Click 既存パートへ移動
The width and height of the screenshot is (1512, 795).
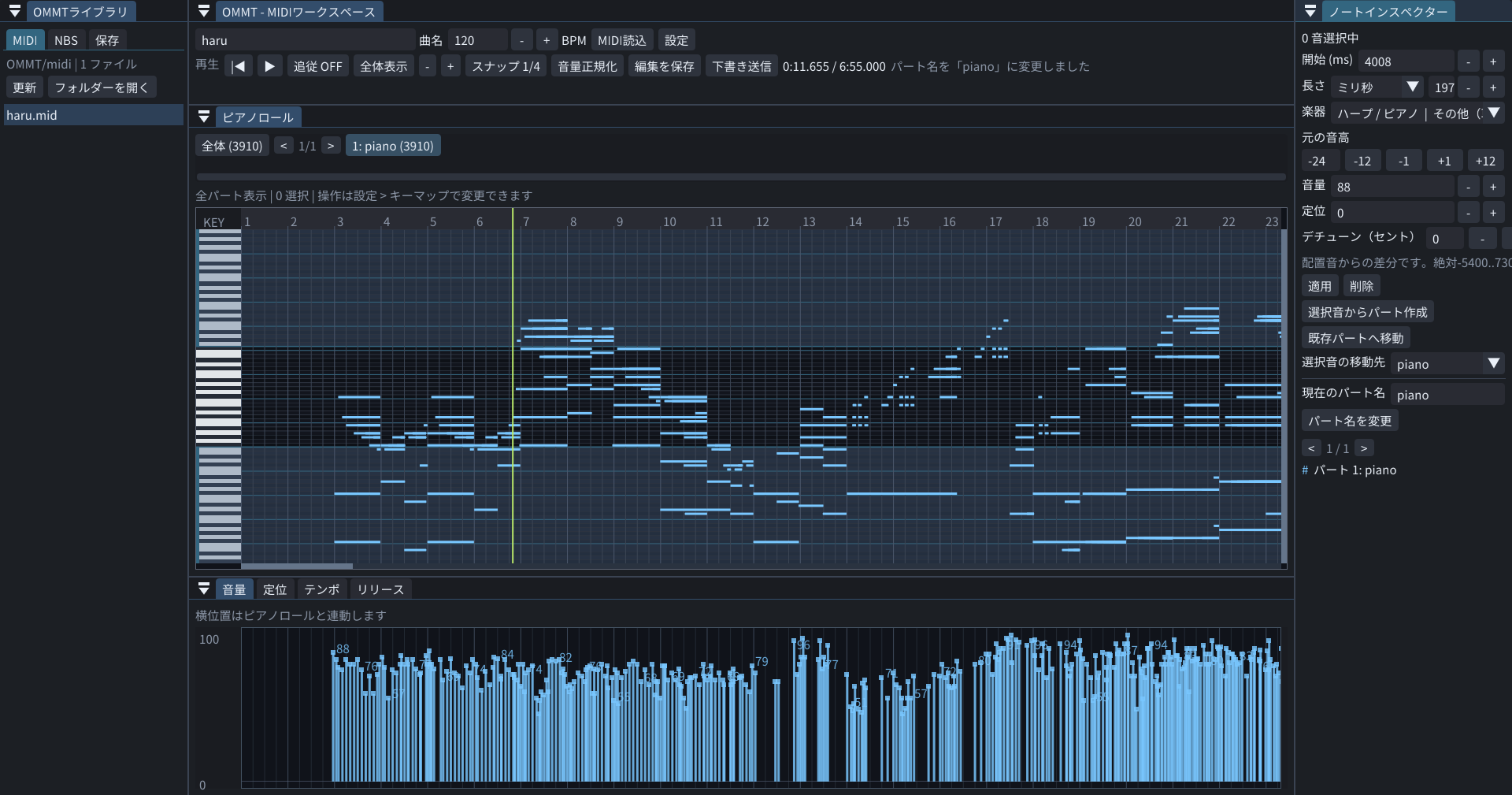point(1356,338)
